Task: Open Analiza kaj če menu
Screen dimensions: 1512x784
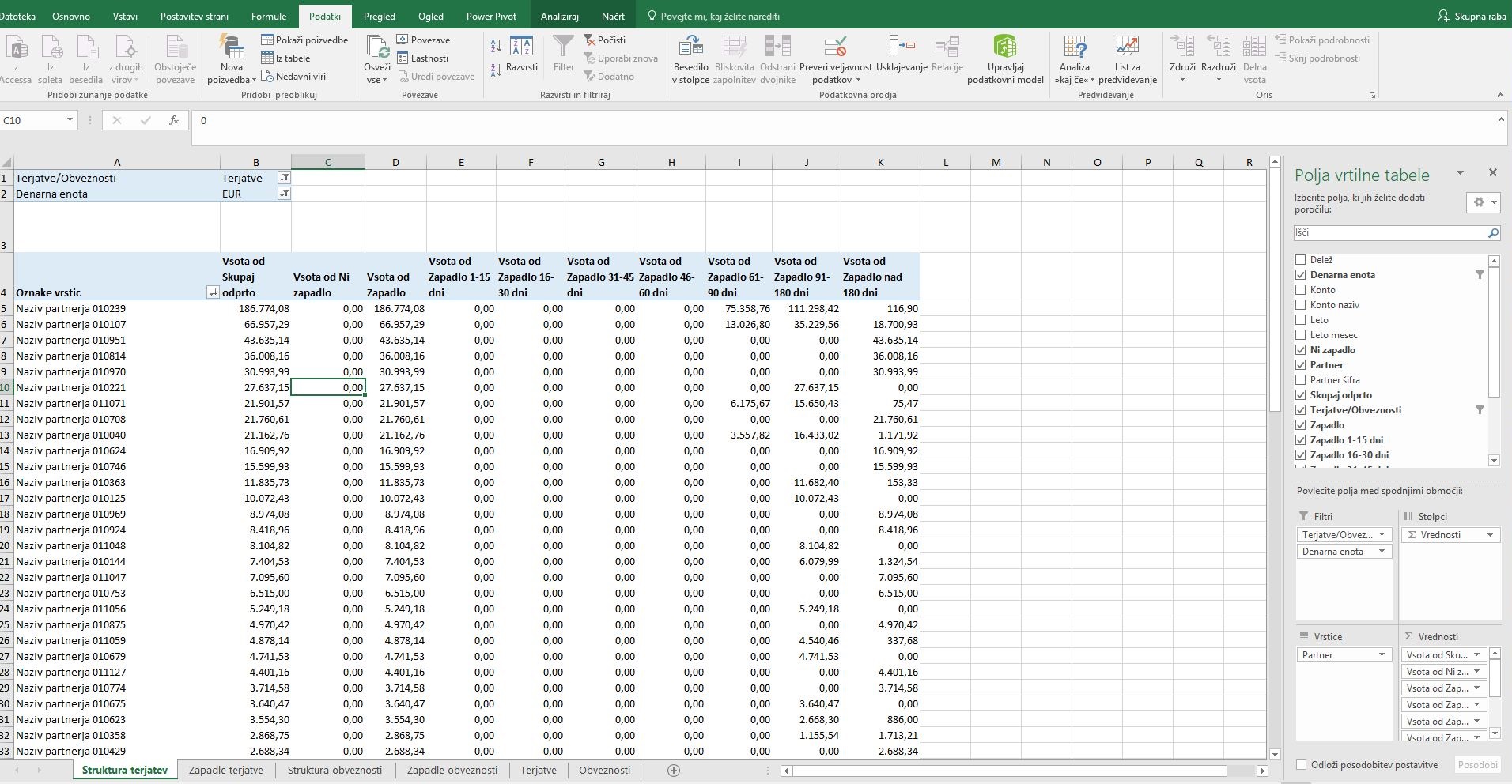Action: tap(1074, 60)
